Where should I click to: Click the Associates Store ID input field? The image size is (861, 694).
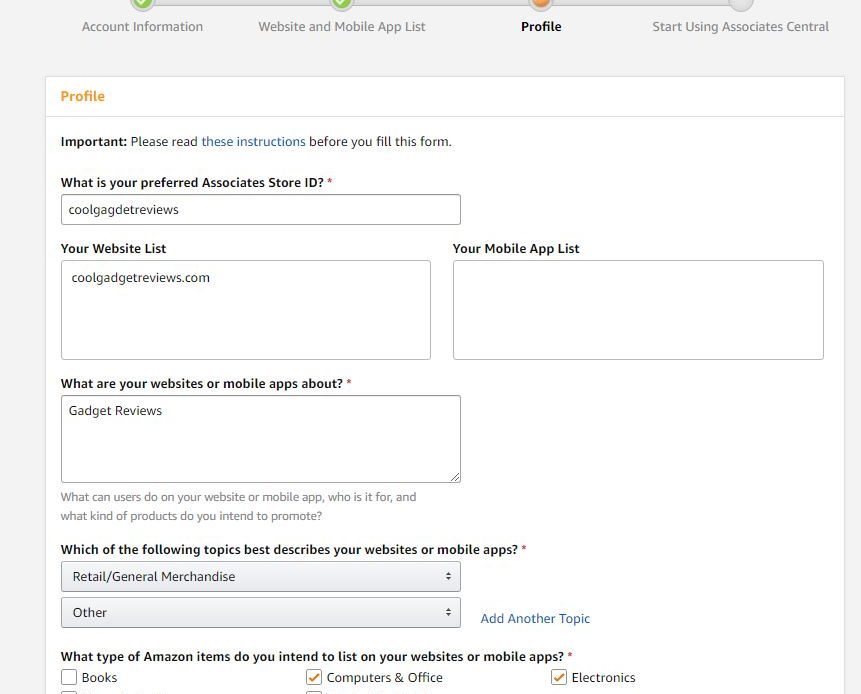click(261, 209)
